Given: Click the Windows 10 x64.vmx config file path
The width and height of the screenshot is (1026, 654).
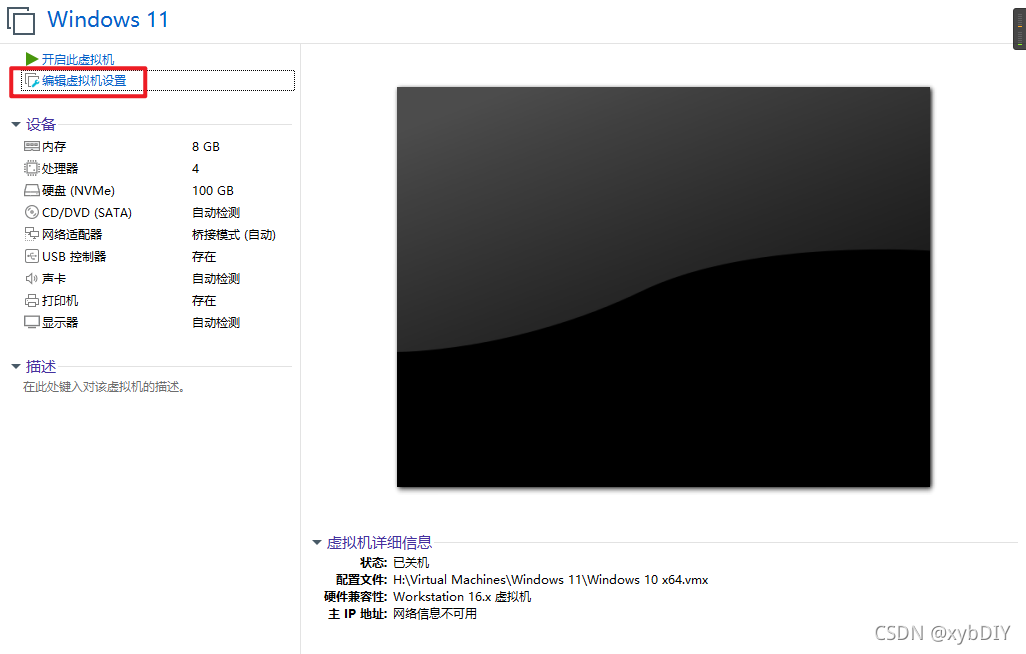Looking at the screenshot, I should [x=550, y=579].
